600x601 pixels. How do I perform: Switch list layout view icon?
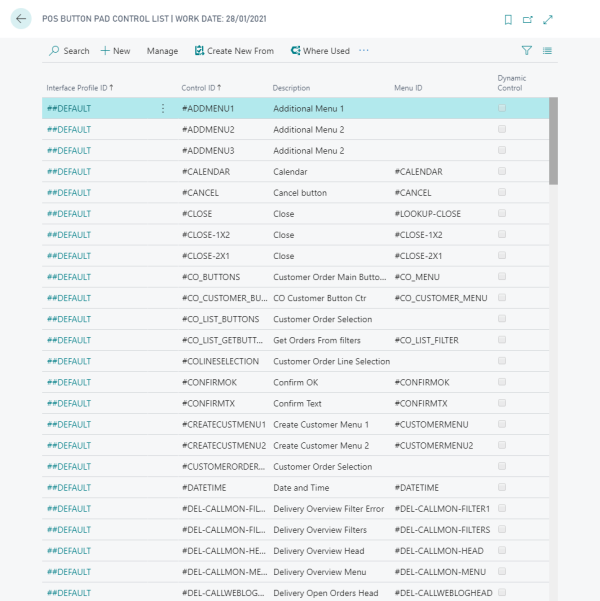(548, 50)
